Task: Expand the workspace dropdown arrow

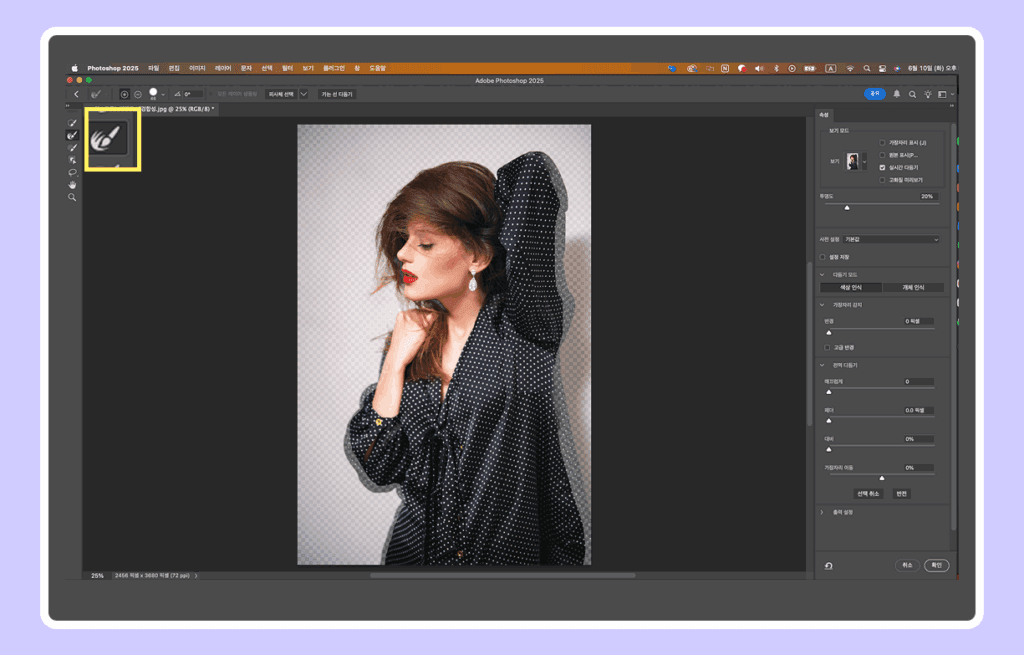Action: (952, 94)
